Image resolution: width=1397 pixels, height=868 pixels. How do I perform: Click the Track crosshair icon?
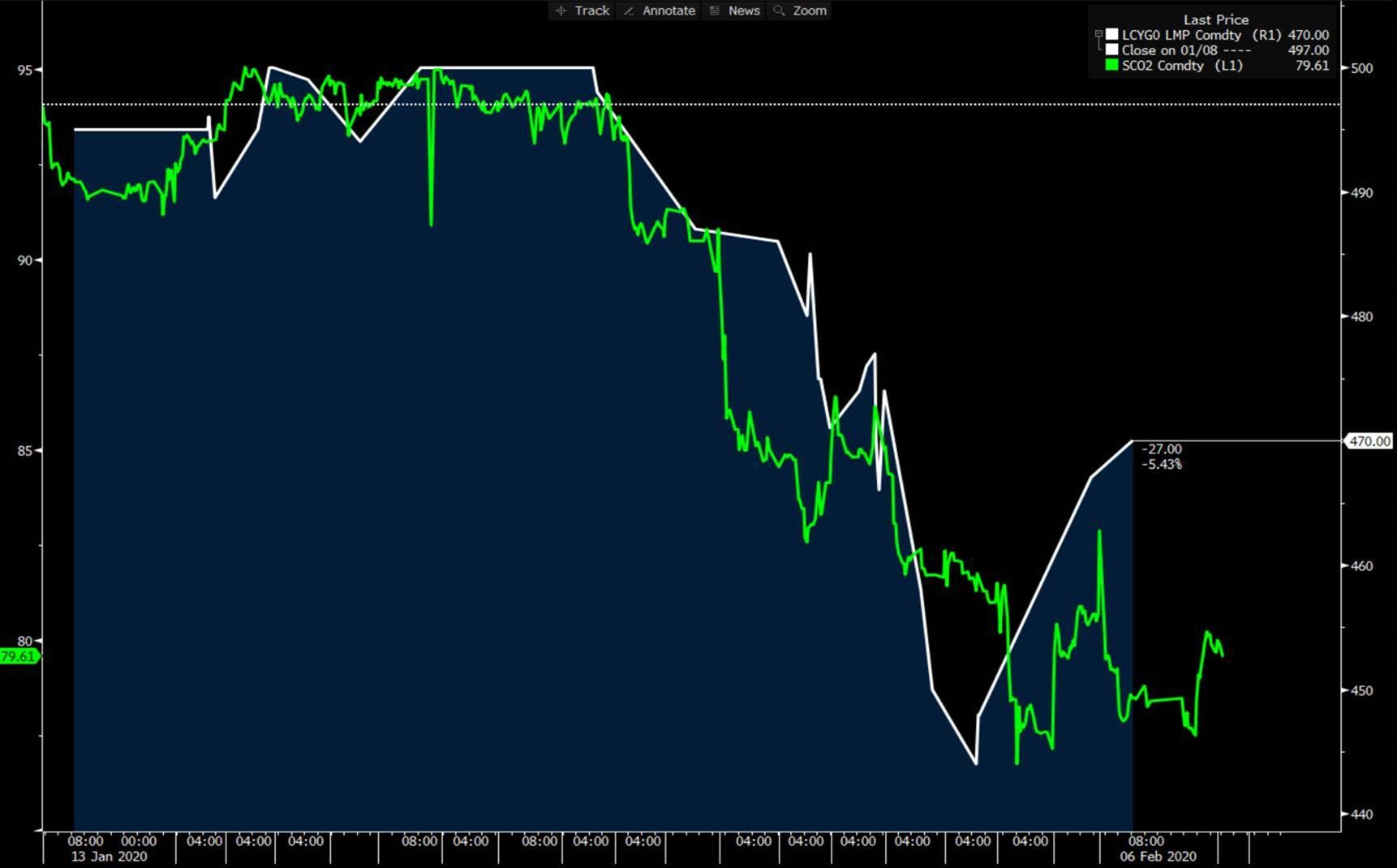coord(561,11)
